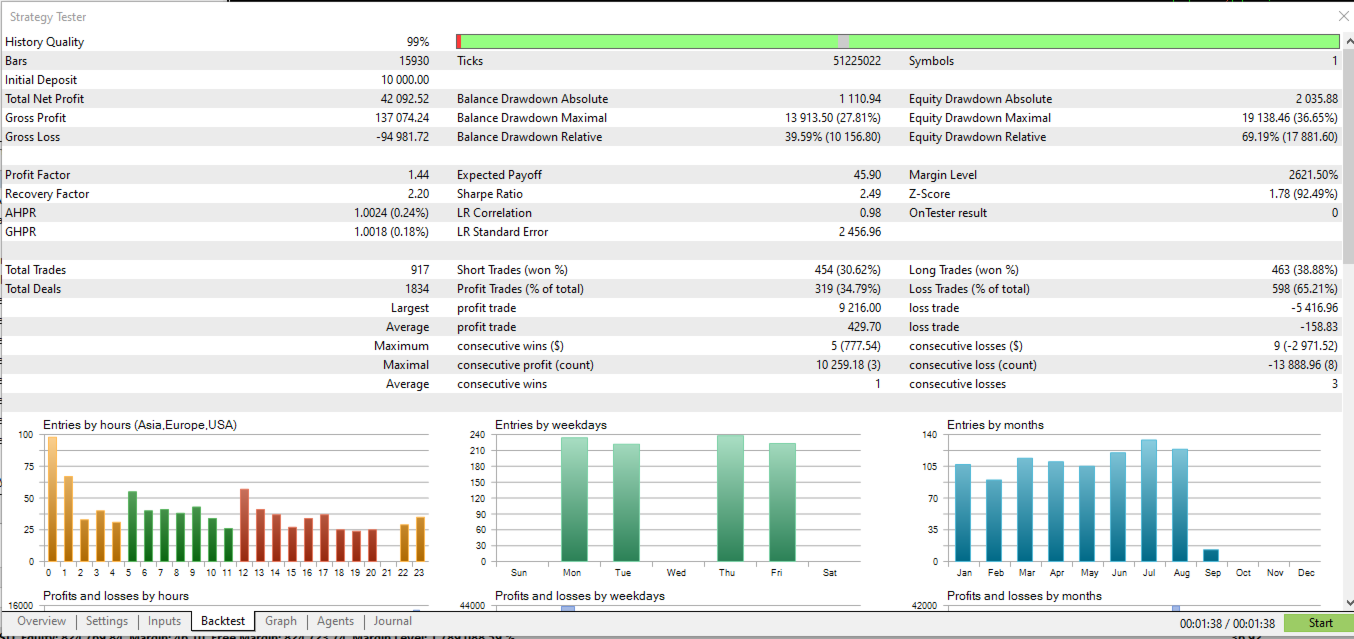Click the hour 12 bar in Entries by hours
Image resolution: width=1354 pixels, height=639 pixels.
click(244, 525)
